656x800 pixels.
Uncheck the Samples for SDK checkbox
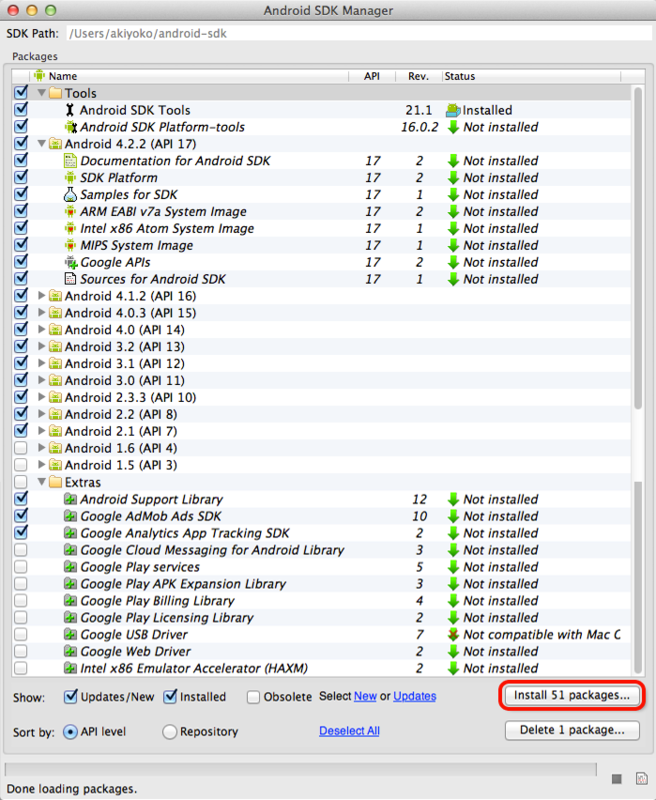coord(21,194)
